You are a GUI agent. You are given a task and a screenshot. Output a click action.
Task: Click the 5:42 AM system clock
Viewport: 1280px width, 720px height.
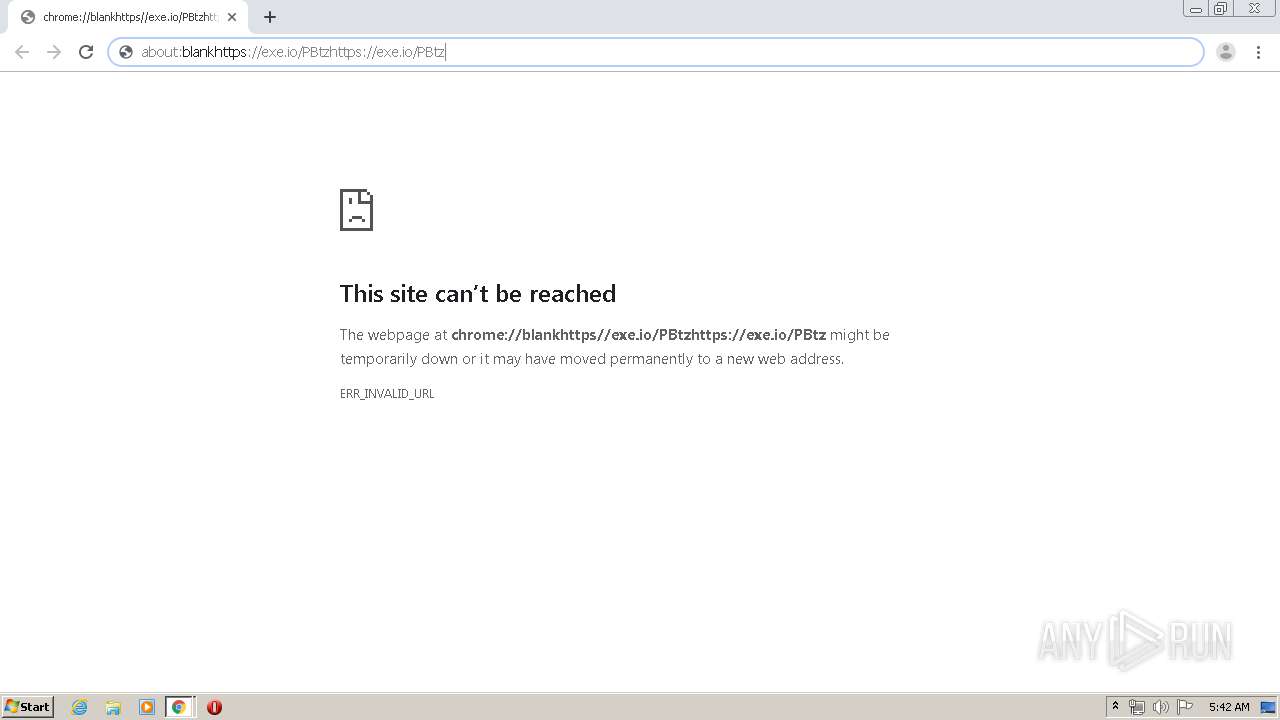(1229, 707)
